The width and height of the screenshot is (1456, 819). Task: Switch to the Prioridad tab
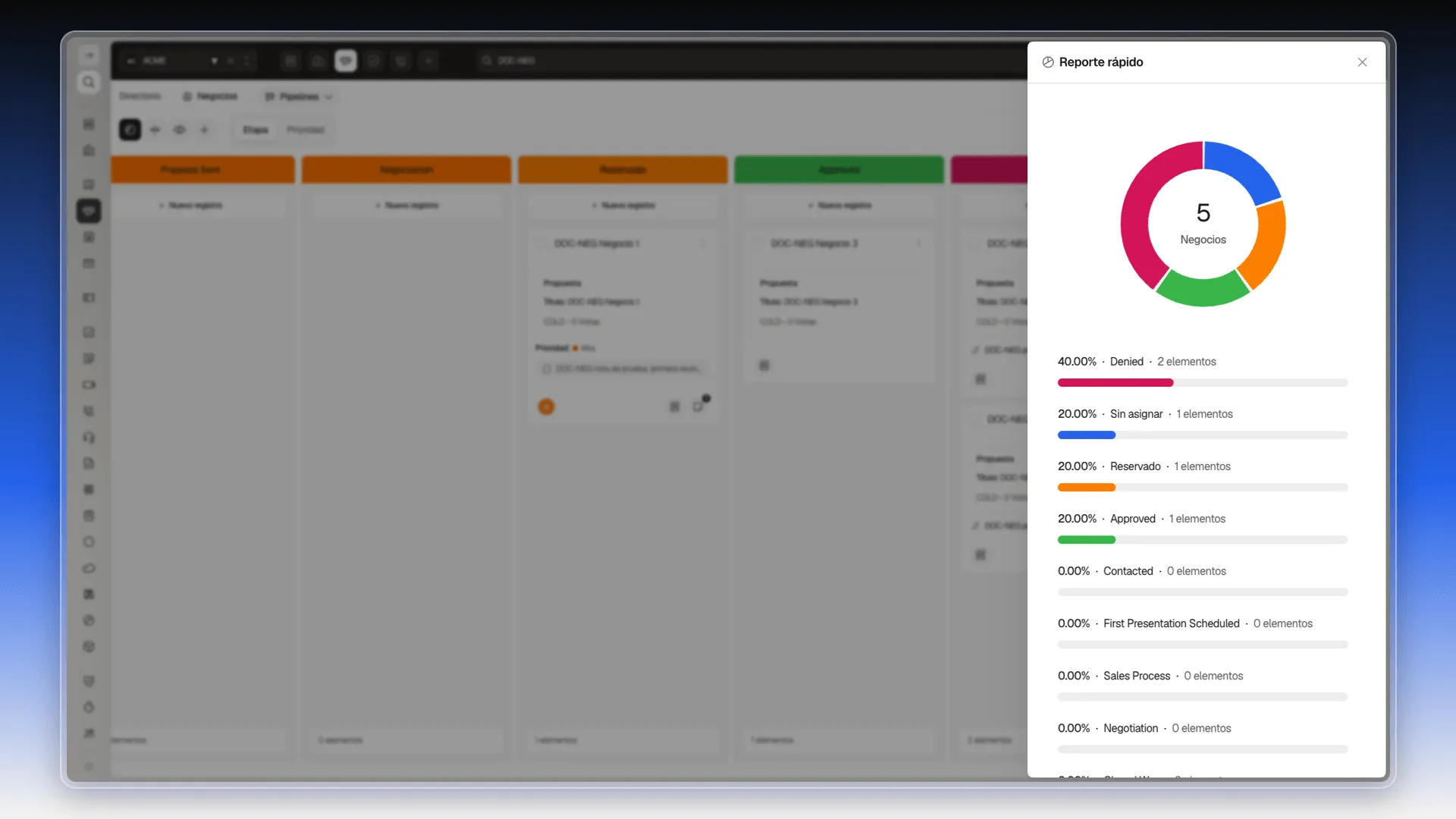pos(306,130)
